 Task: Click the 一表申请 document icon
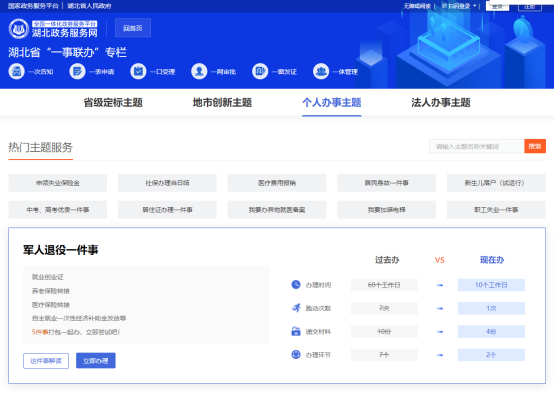pos(77,71)
